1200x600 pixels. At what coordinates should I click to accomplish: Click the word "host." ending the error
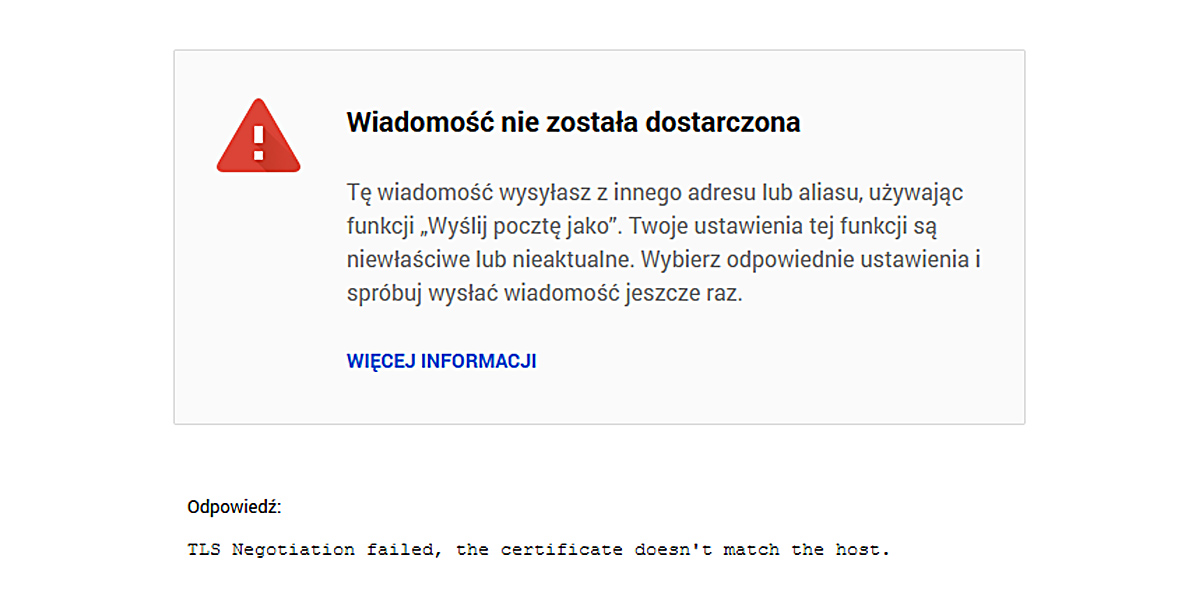pyautogui.click(x=862, y=549)
